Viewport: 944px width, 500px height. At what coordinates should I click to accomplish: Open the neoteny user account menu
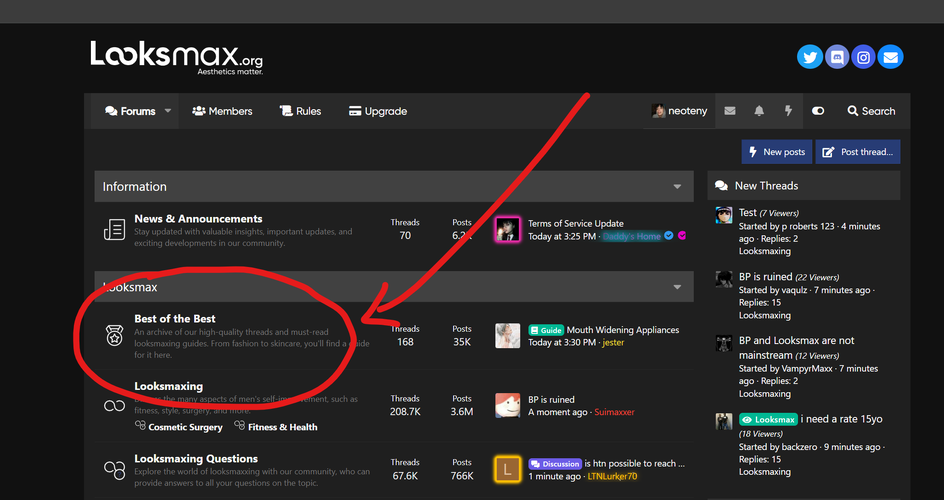(679, 111)
